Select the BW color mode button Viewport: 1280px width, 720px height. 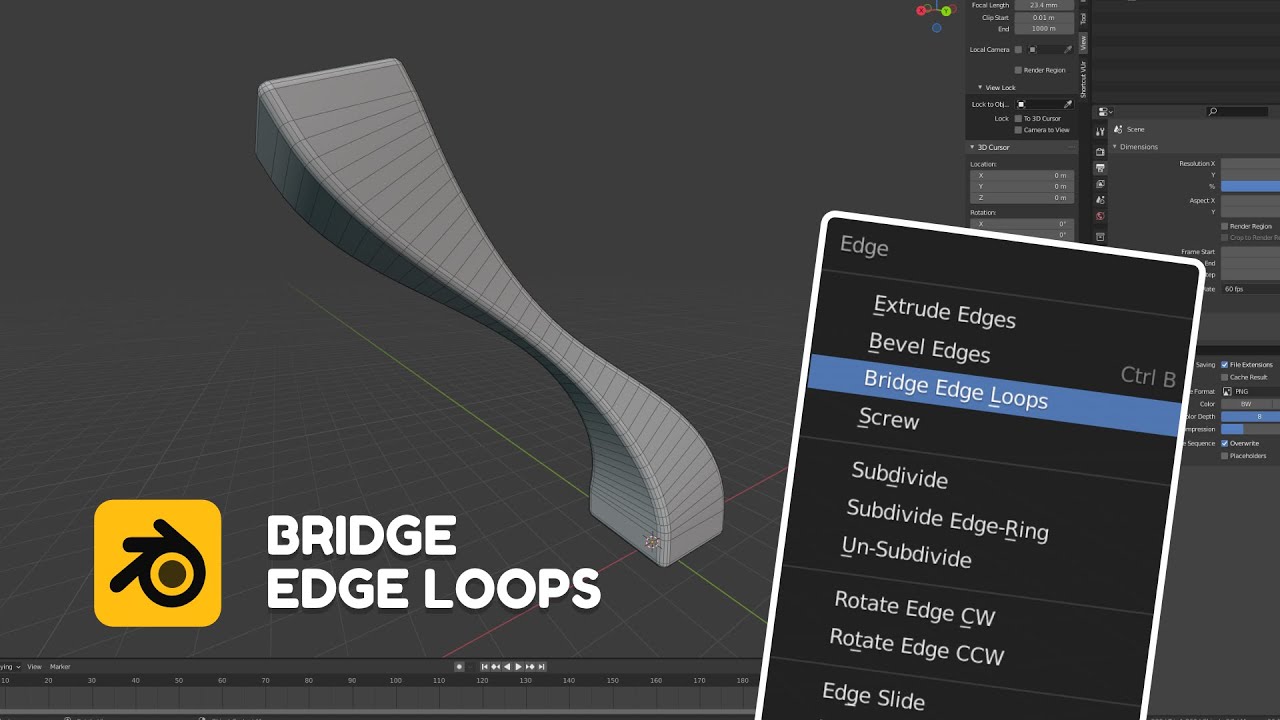point(1246,404)
